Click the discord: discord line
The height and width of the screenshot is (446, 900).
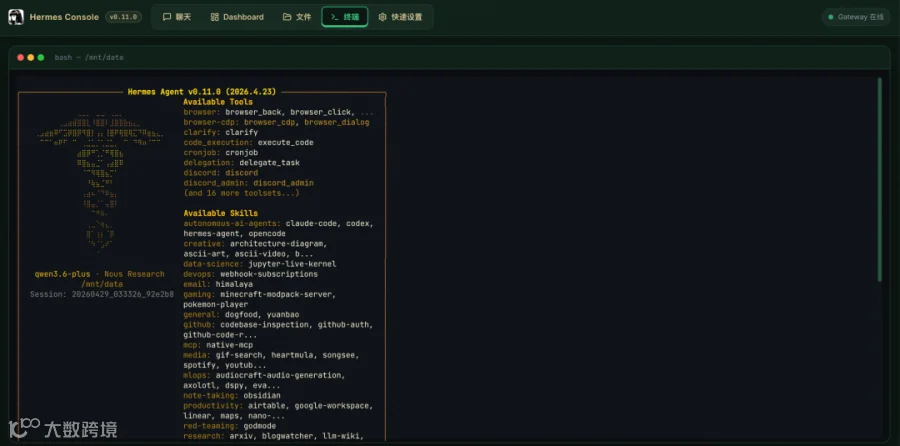click(220, 173)
